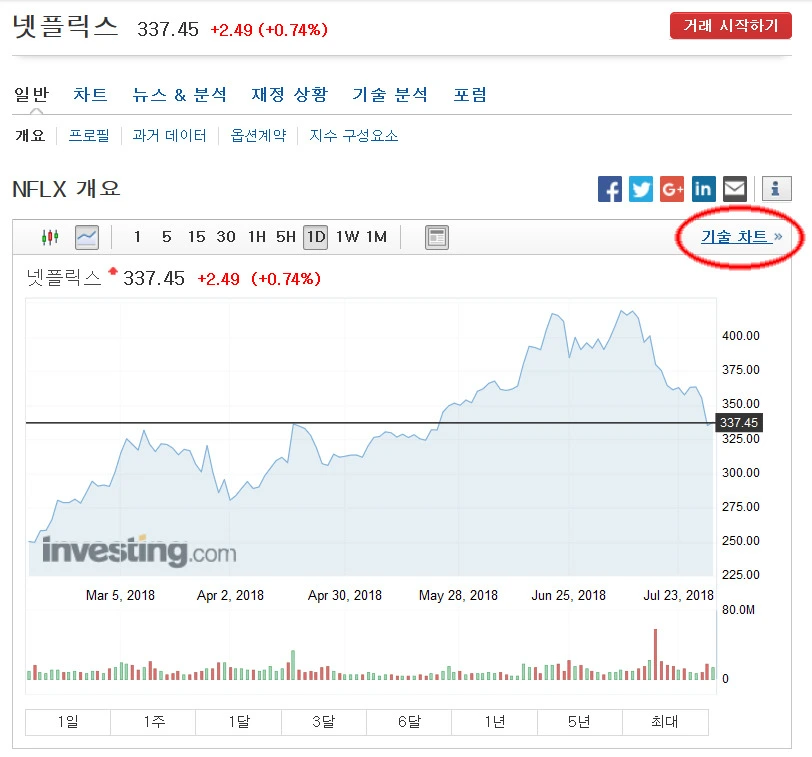The image size is (812, 757).
Task: Open the 일반 main tab
Action: coord(32,95)
